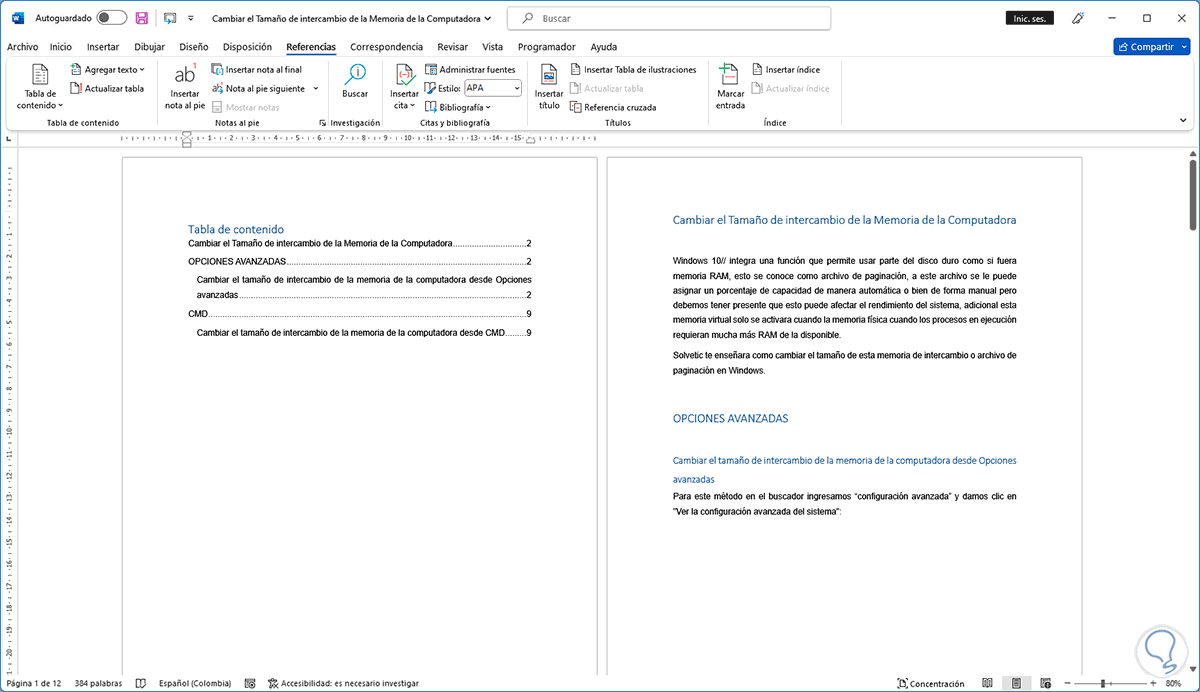1200x692 pixels.
Task: Open the Archivo menu
Action: pyautogui.click(x=22, y=46)
